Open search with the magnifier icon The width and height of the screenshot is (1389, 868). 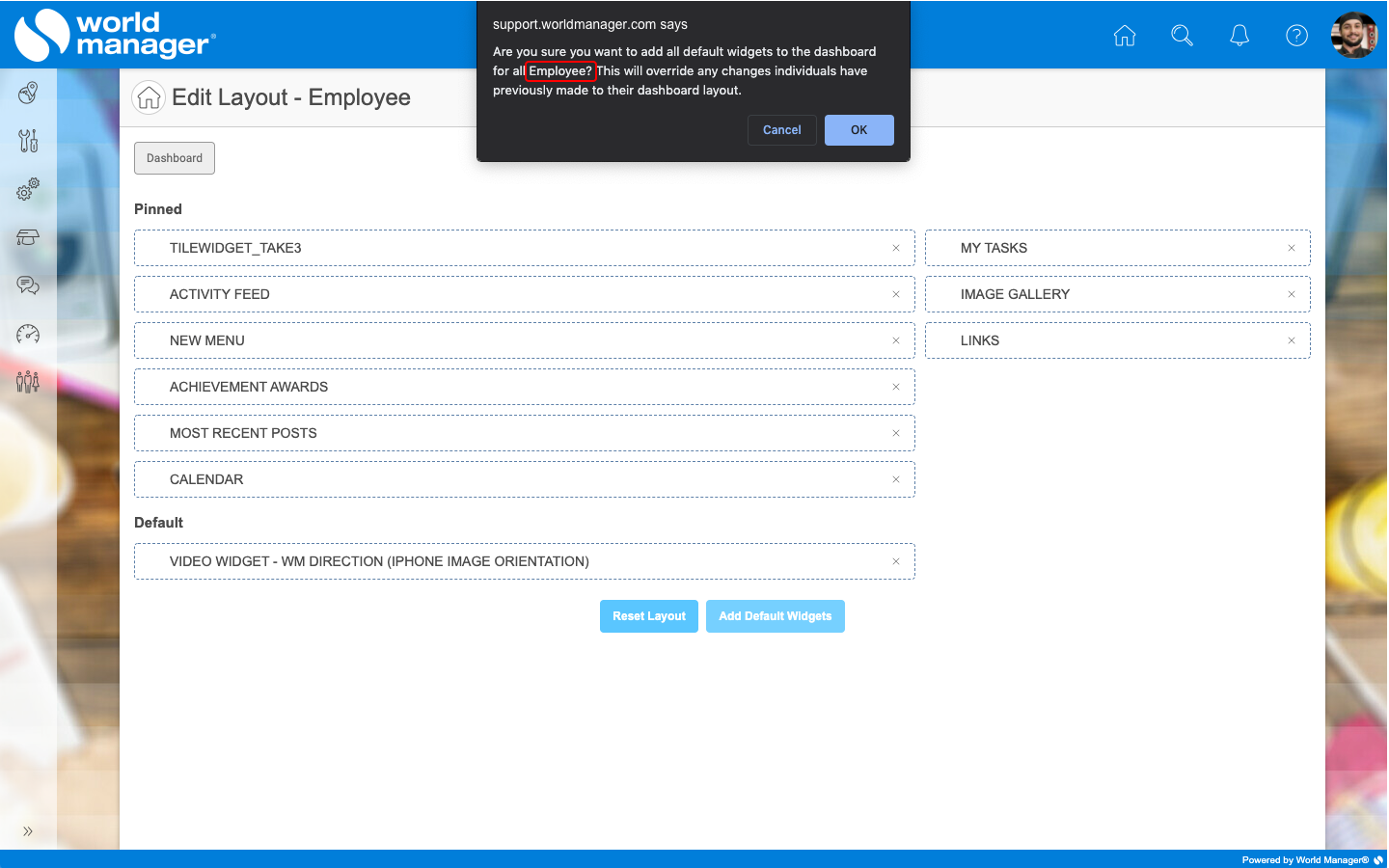click(1182, 36)
